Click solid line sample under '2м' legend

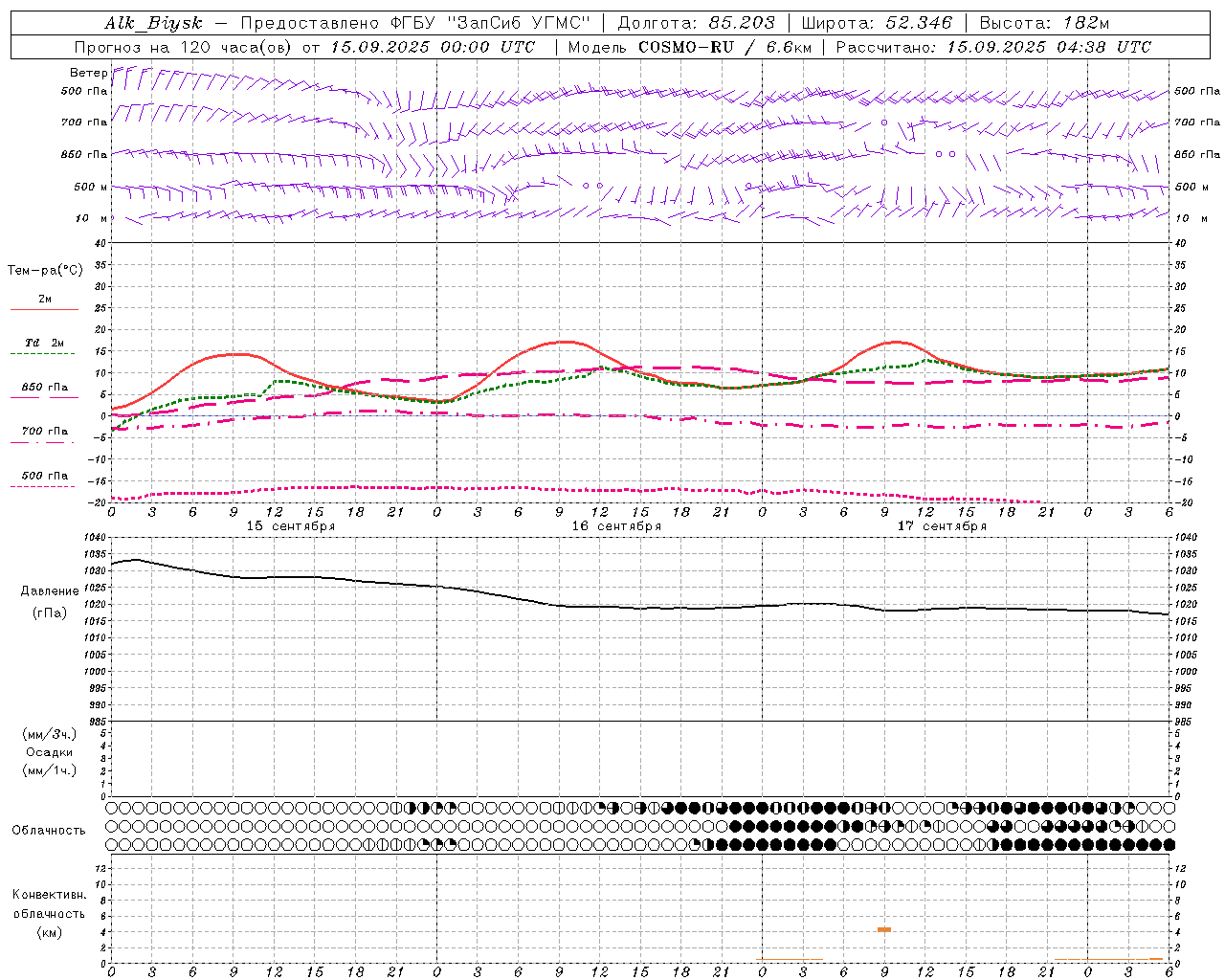pyautogui.click(x=44, y=309)
